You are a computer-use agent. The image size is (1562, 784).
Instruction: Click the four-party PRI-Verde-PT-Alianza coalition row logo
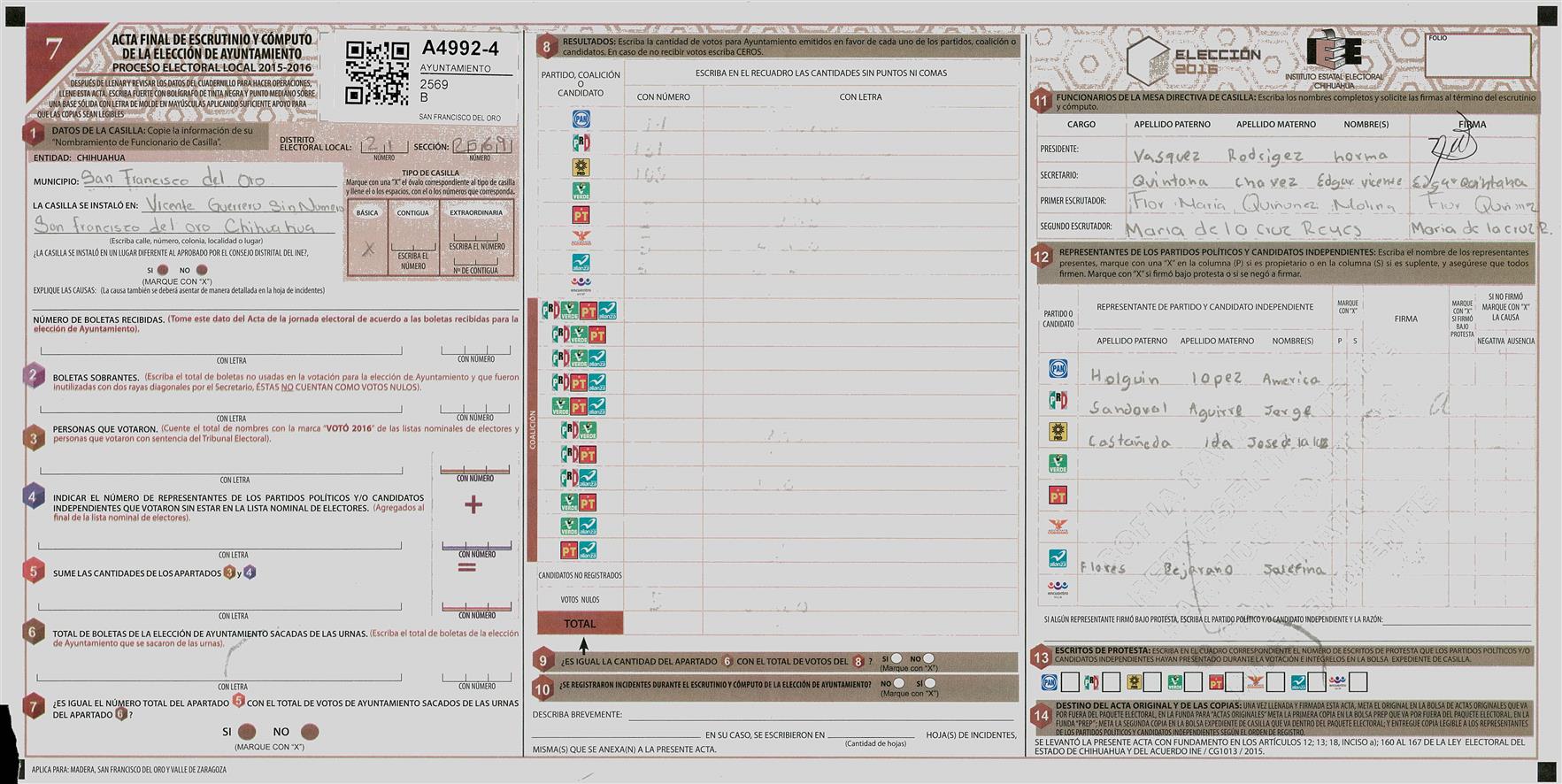coord(579,311)
